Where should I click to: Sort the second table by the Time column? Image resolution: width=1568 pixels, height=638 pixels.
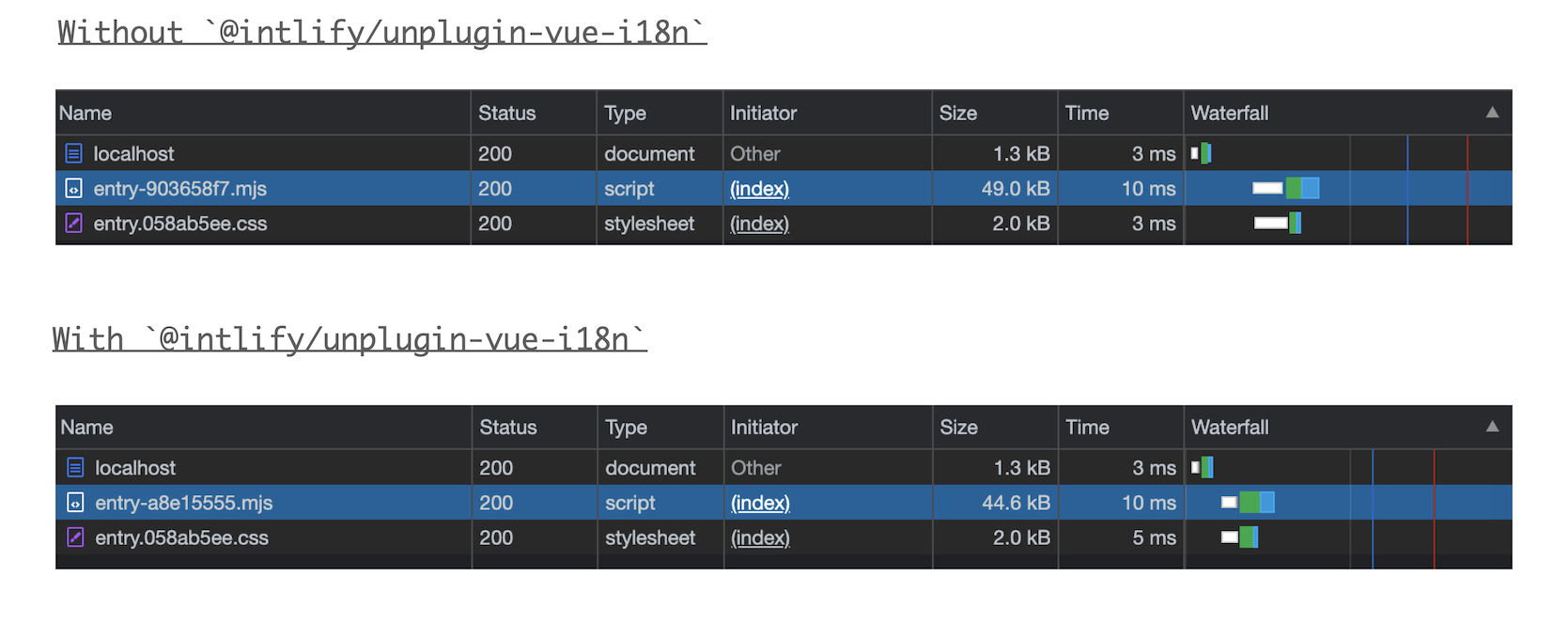click(x=1087, y=427)
